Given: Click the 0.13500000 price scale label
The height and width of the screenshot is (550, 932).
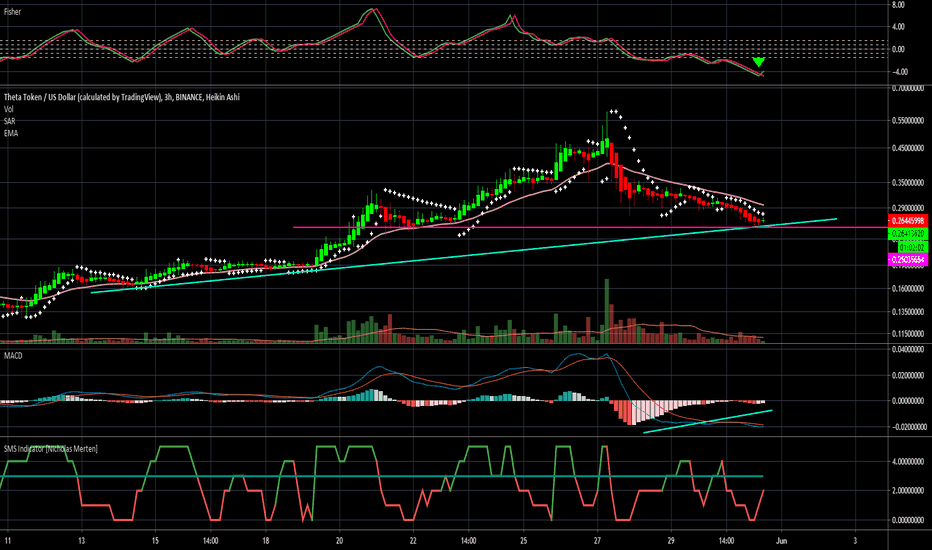Looking at the screenshot, I should click(908, 311).
